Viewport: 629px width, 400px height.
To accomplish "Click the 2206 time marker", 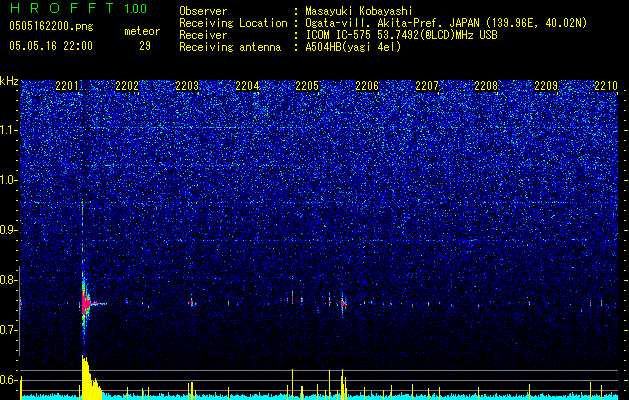I will click(x=367, y=85).
